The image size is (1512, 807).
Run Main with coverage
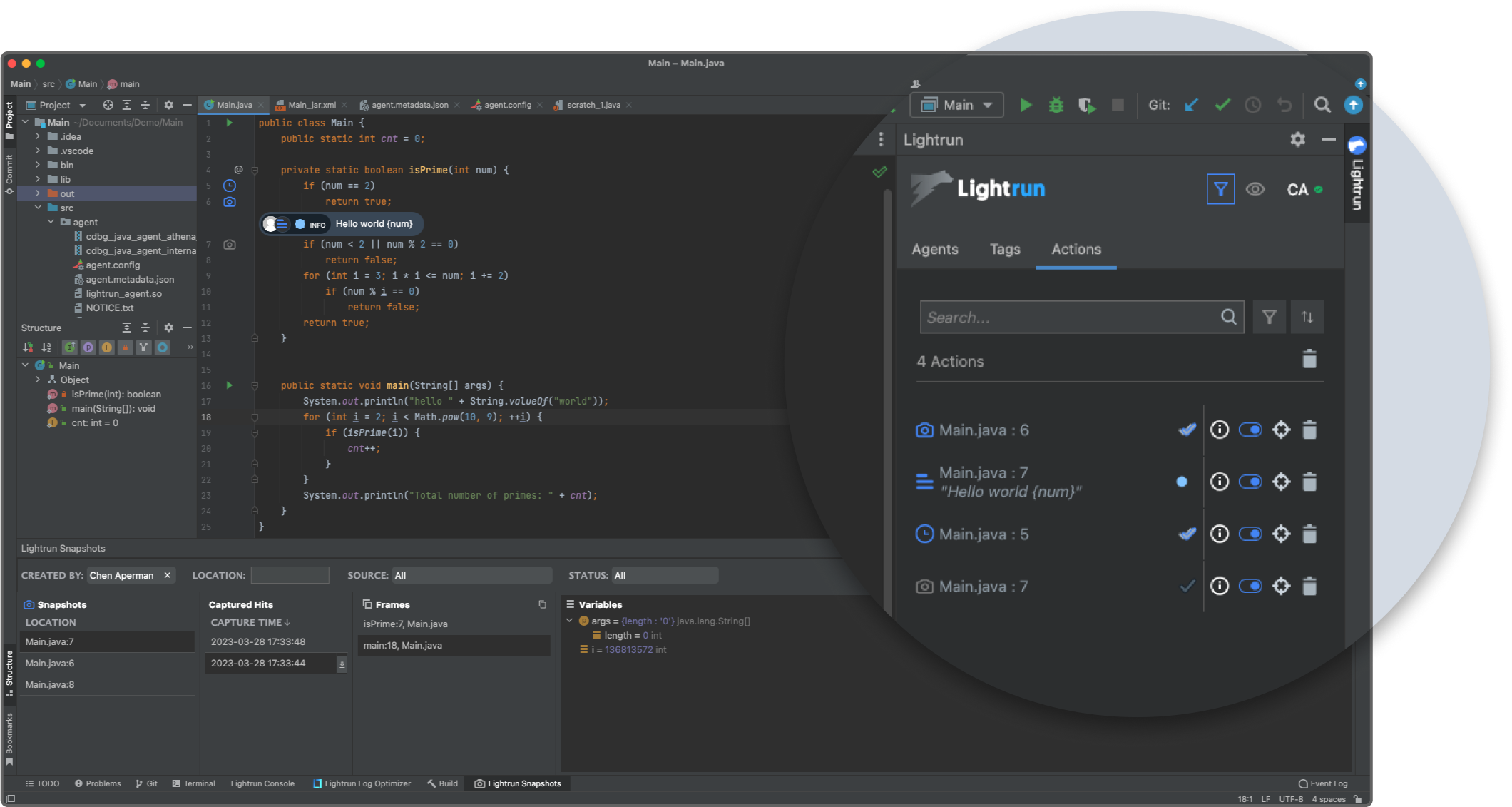pos(1086,105)
